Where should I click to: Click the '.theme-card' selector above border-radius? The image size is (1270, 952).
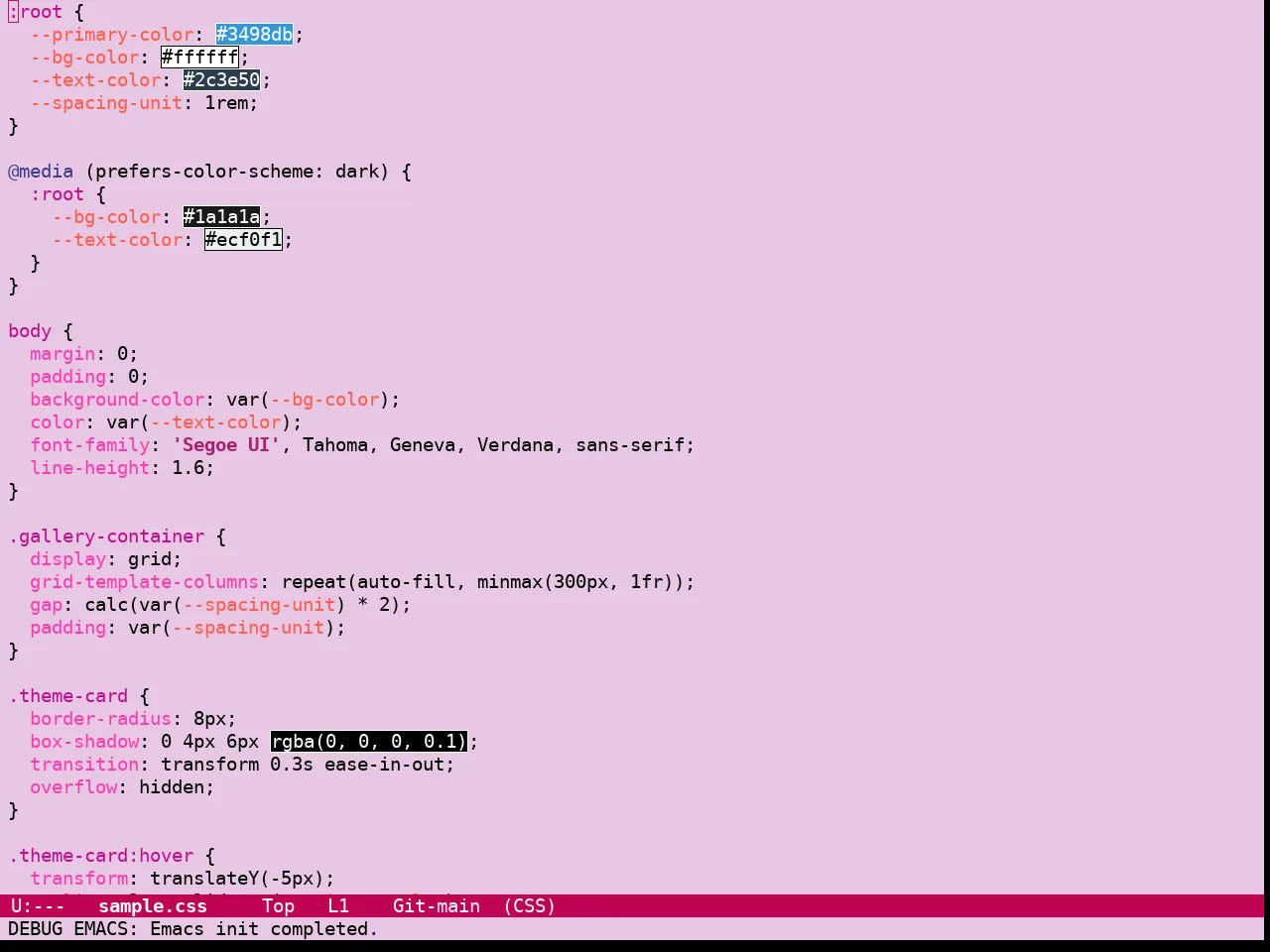click(68, 696)
